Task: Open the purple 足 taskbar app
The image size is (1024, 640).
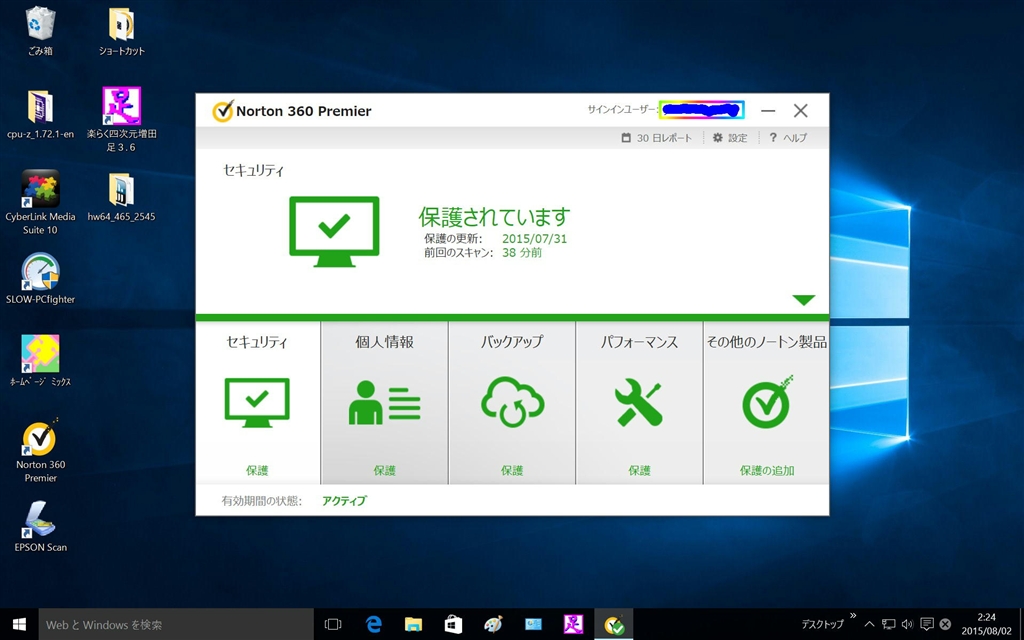Action: (x=573, y=624)
